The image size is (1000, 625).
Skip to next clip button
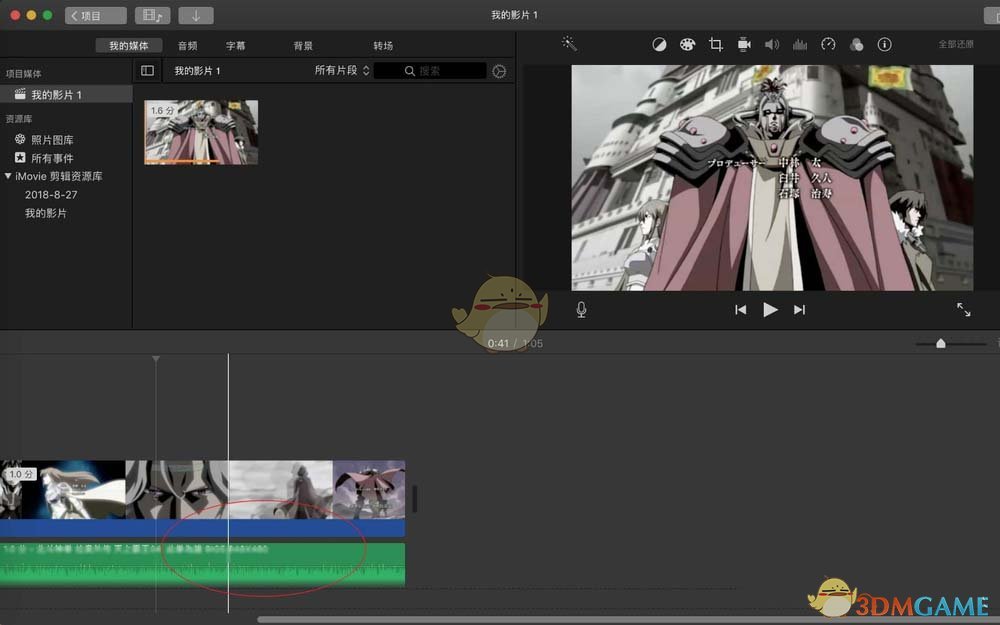tap(799, 310)
